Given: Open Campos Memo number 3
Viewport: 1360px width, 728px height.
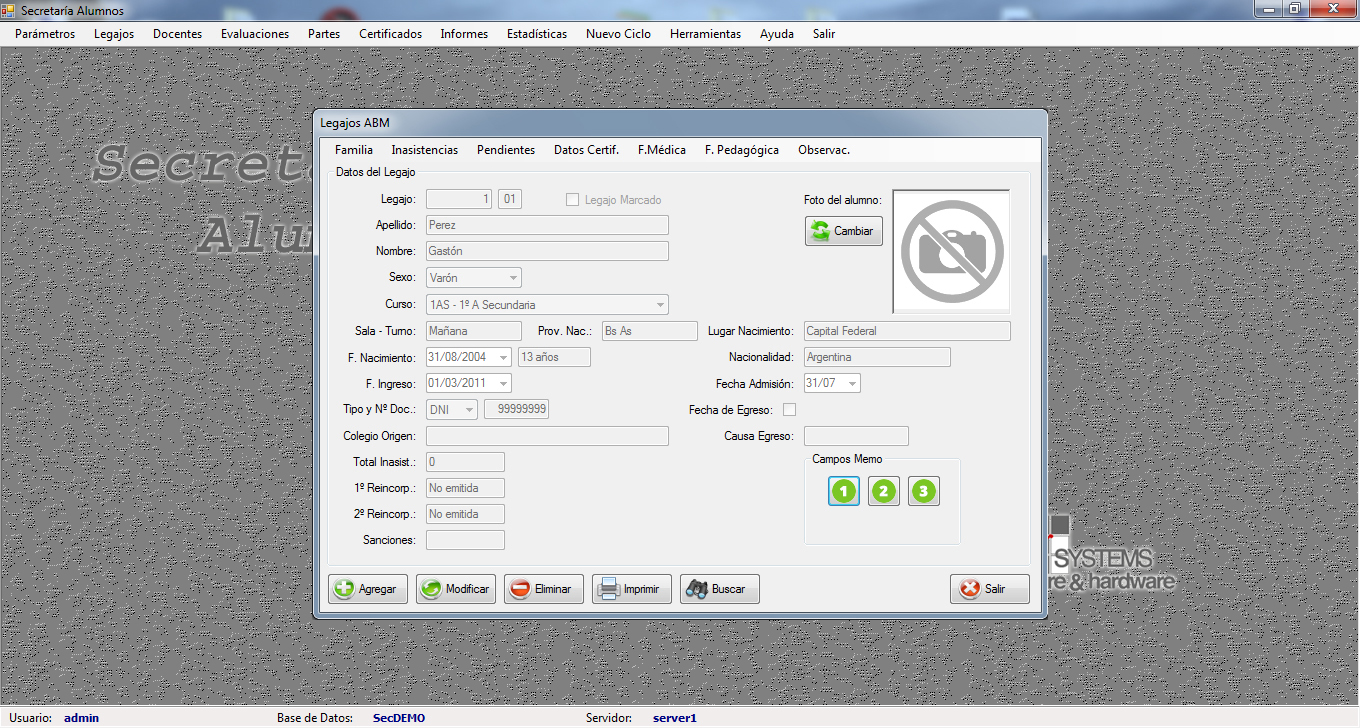Looking at the screenshot, I should [x=924, y=491].
